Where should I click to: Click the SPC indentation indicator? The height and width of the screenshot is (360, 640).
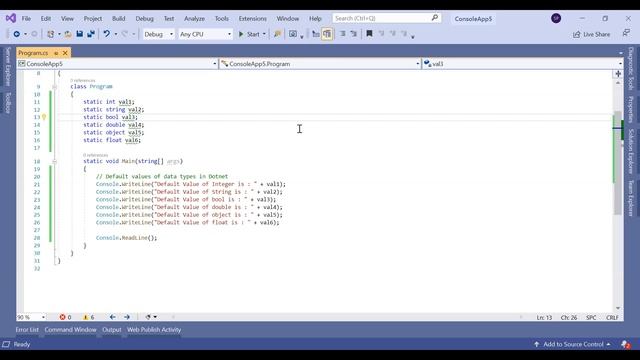[591, 317]
